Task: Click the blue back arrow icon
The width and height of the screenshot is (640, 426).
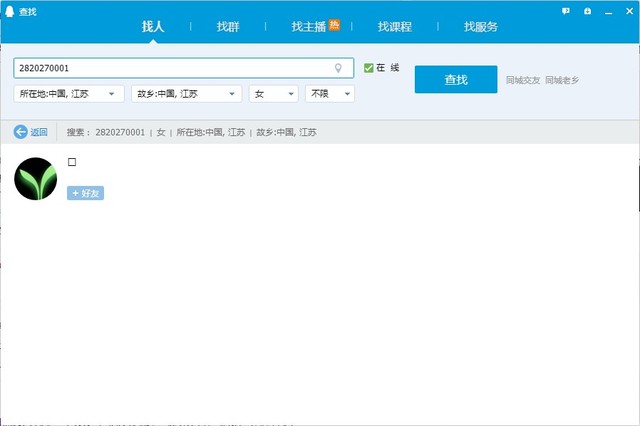Action: coord(20,132)
